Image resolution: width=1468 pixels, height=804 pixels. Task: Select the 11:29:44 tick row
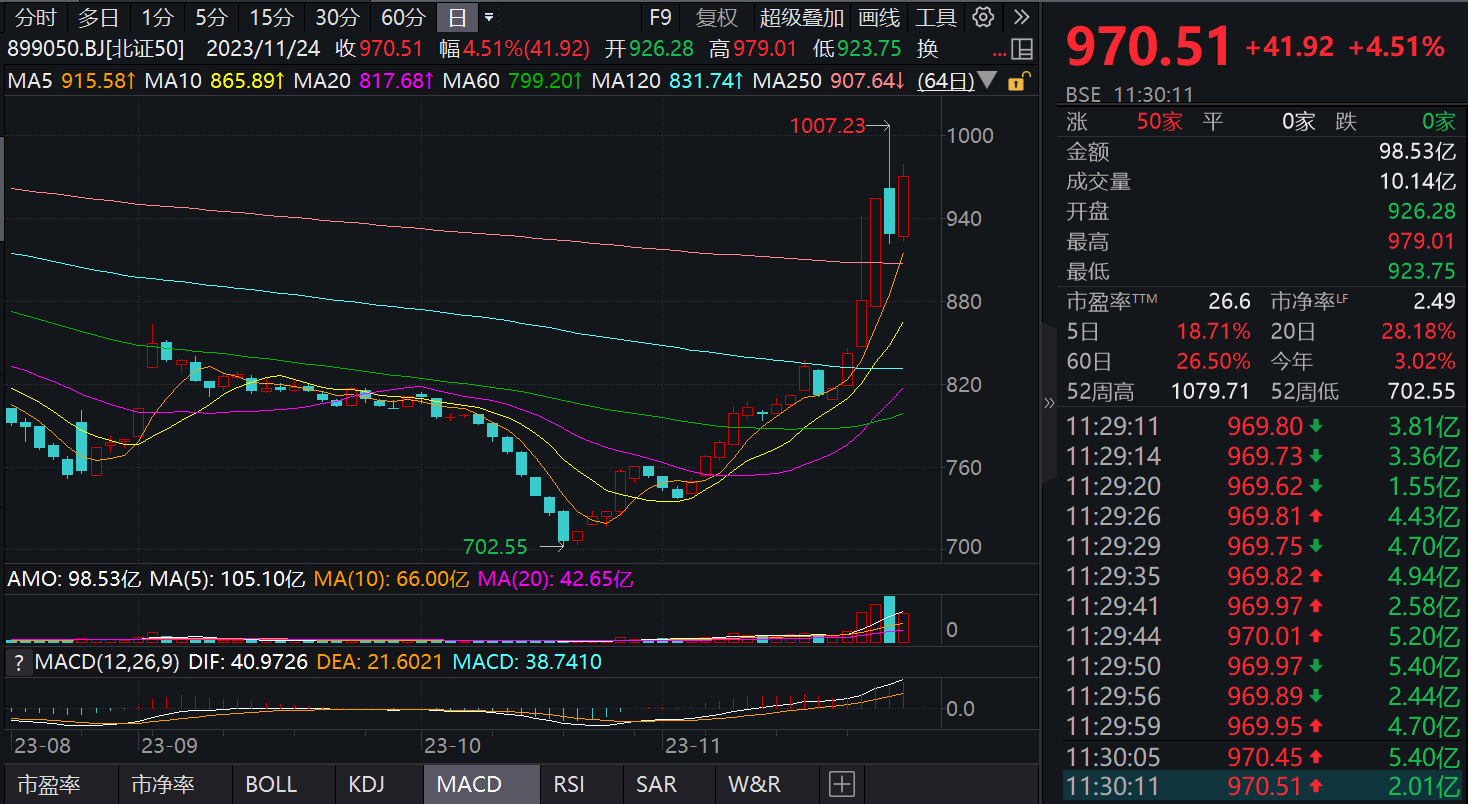pyautogui.click(x=1260, y=636)
